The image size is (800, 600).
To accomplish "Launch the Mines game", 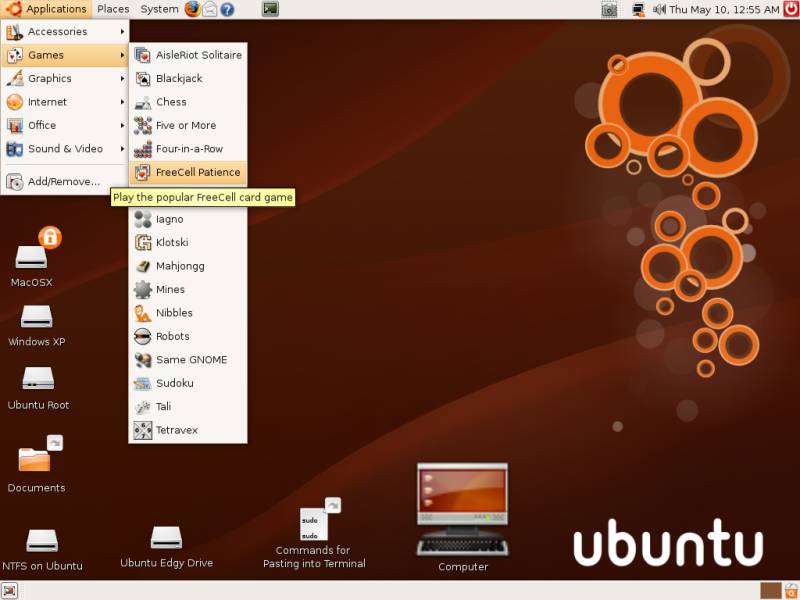I will coord(188,290).
